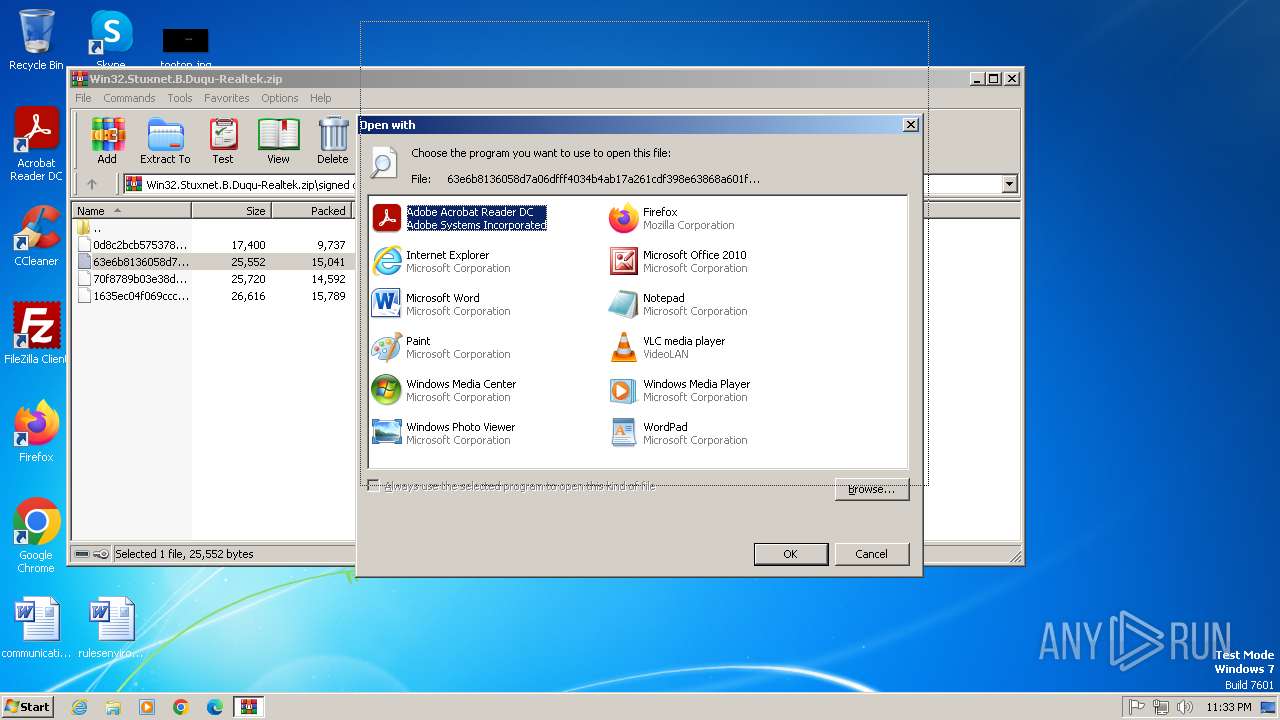Click WinRAR Delete toolbar icon
The image size is (1280, 720).
click(x=333, y=141)
